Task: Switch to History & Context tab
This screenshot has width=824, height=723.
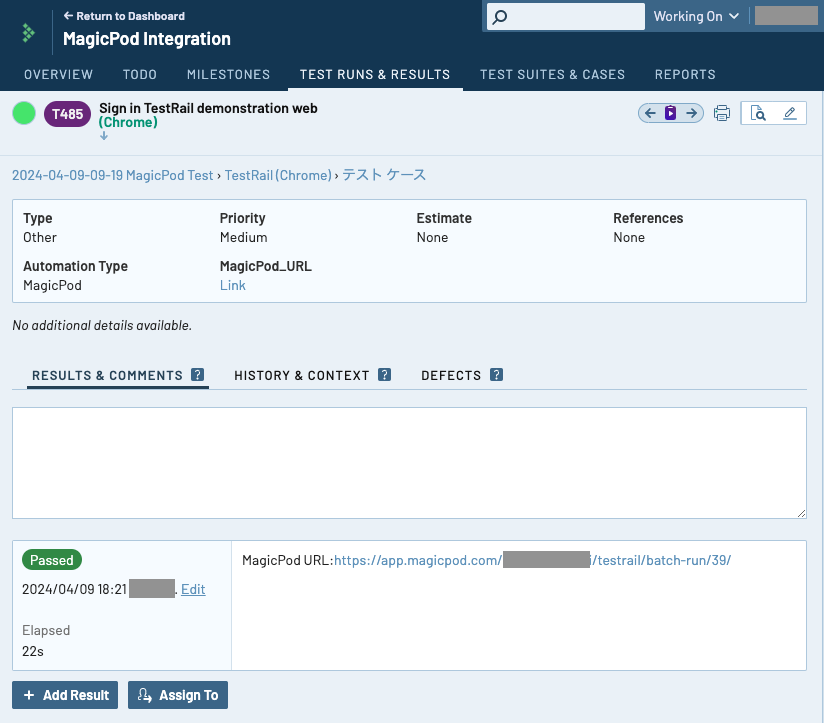Action: click(x=302, y=376)
